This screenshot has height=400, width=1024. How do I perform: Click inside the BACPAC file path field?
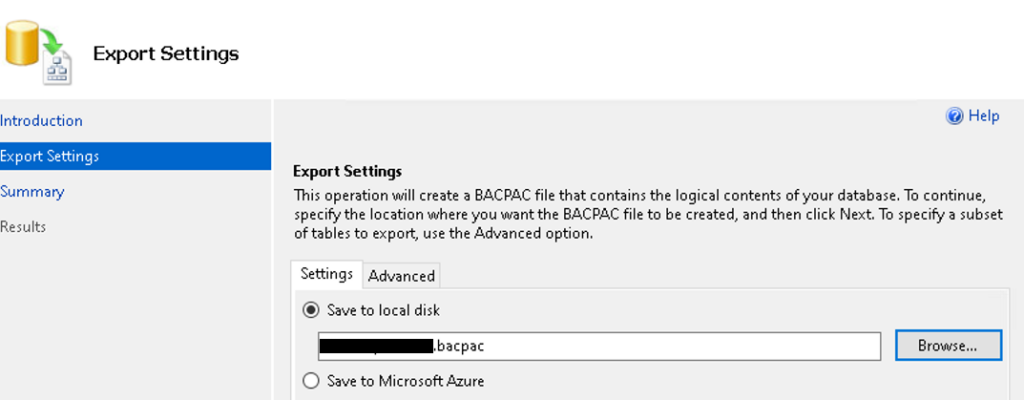(x=599, y=346)
